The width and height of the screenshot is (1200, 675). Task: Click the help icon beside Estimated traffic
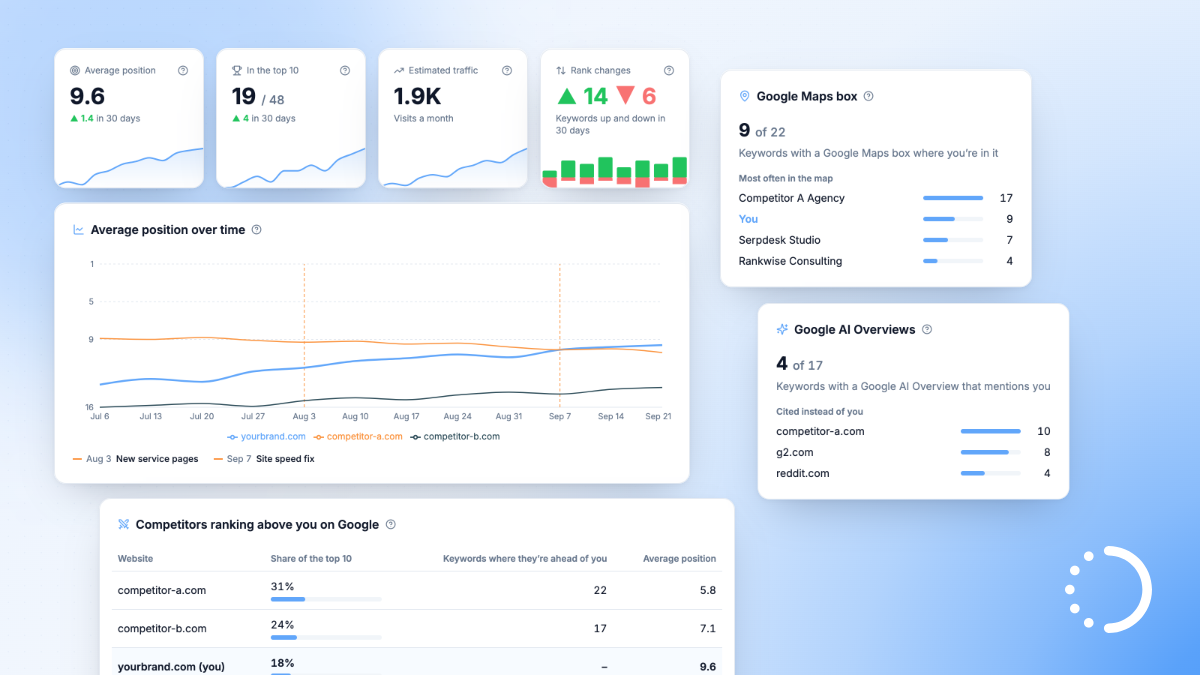(x=507, y=71)
